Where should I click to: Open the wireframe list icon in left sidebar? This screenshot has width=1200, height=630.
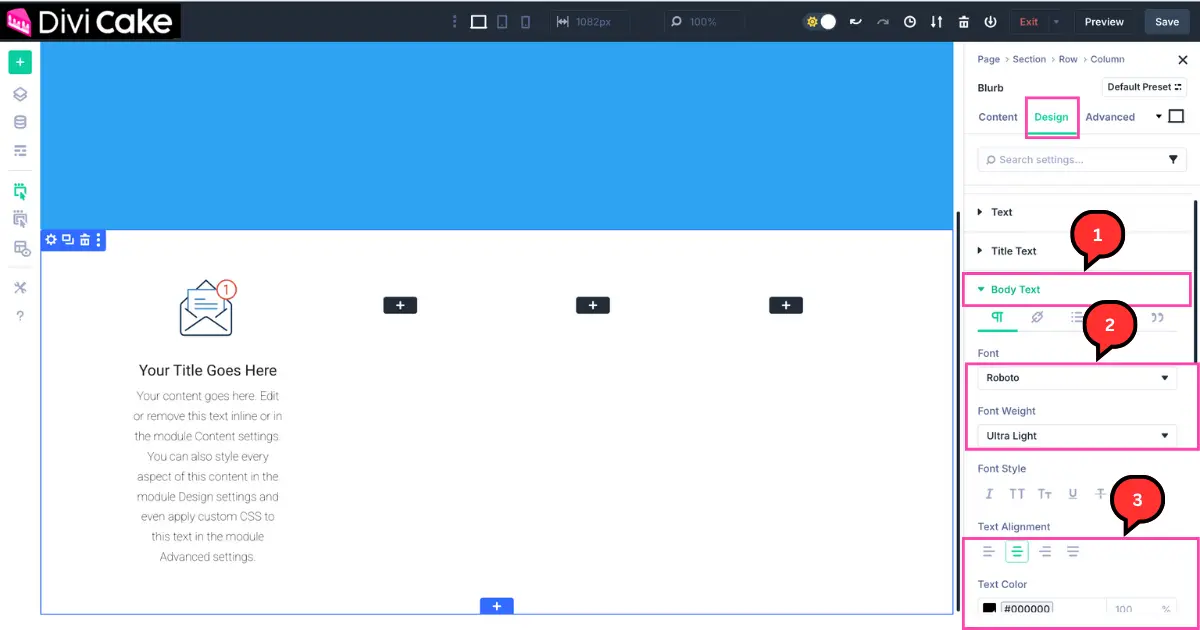pyautogui.click(x=20, y=151)
